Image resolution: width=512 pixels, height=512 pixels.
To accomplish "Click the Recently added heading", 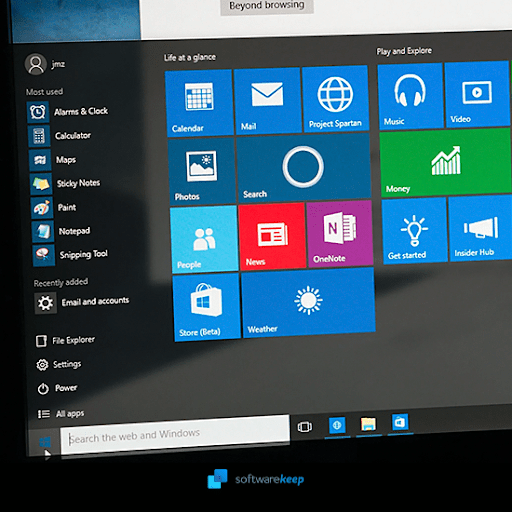I will pyautogui.click(x=61, y=282).
